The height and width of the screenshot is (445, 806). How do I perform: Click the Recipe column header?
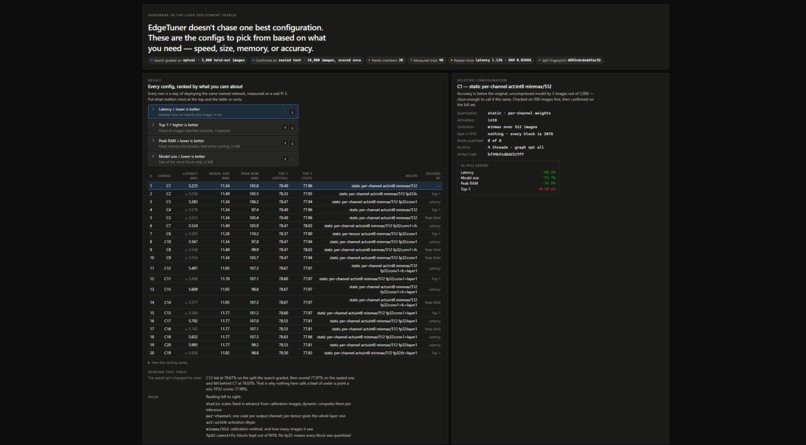pyautogui.click(x=411, y=176)
